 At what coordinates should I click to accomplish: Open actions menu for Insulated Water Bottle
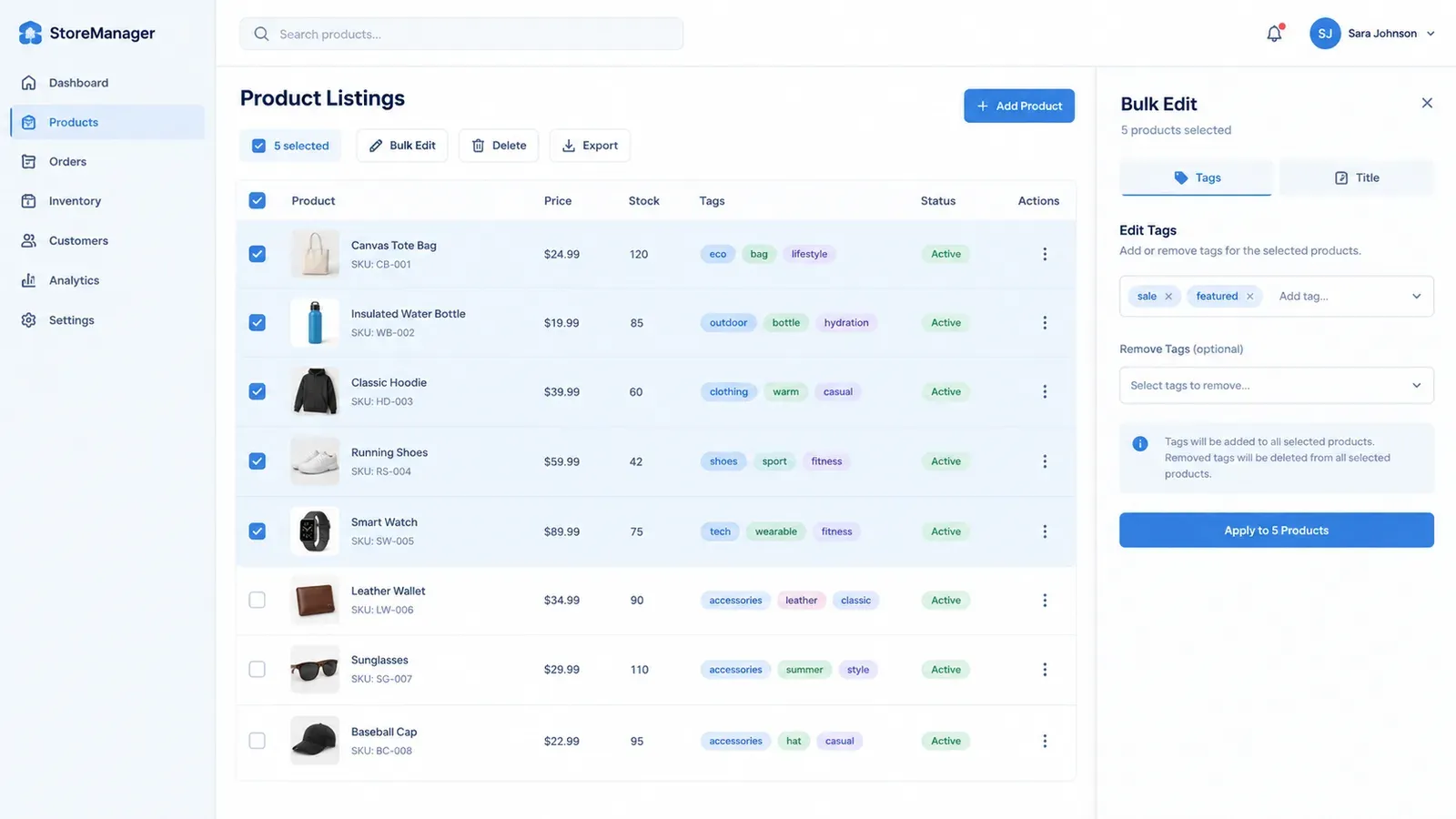click(x=1045, y=323)
